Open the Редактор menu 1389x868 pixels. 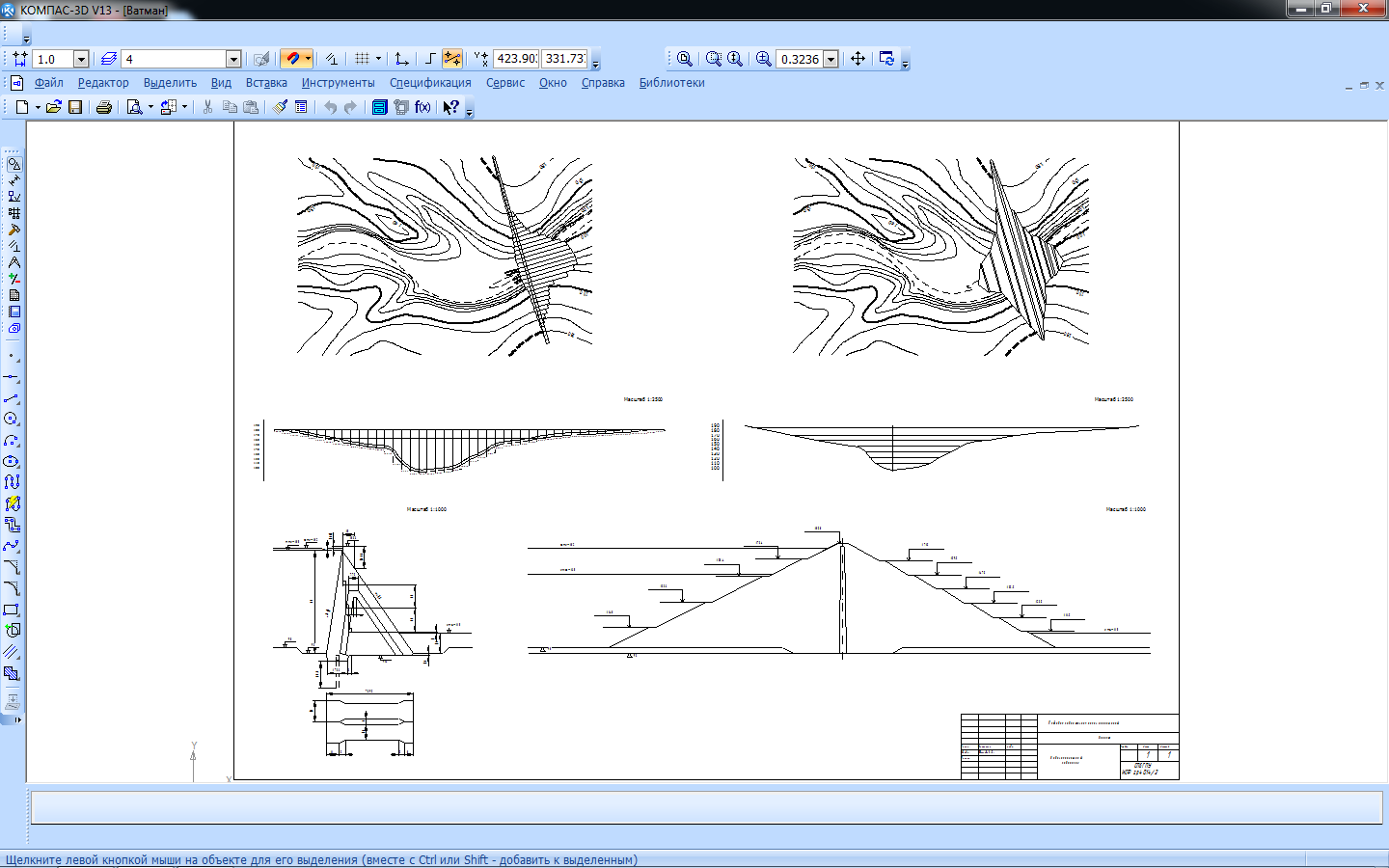[103, 83]
